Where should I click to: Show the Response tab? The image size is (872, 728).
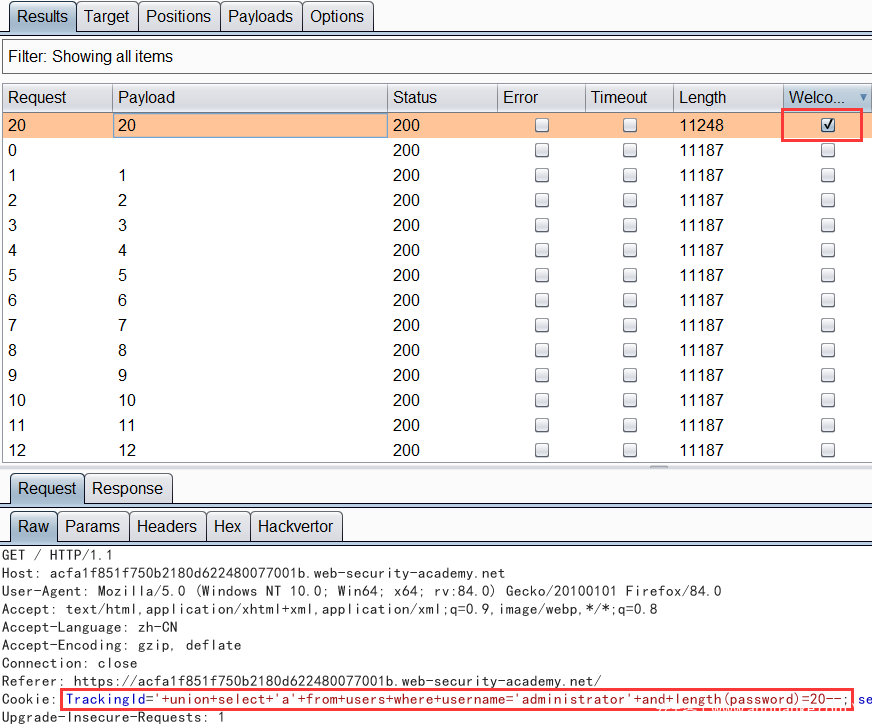[x=127, y=488]
